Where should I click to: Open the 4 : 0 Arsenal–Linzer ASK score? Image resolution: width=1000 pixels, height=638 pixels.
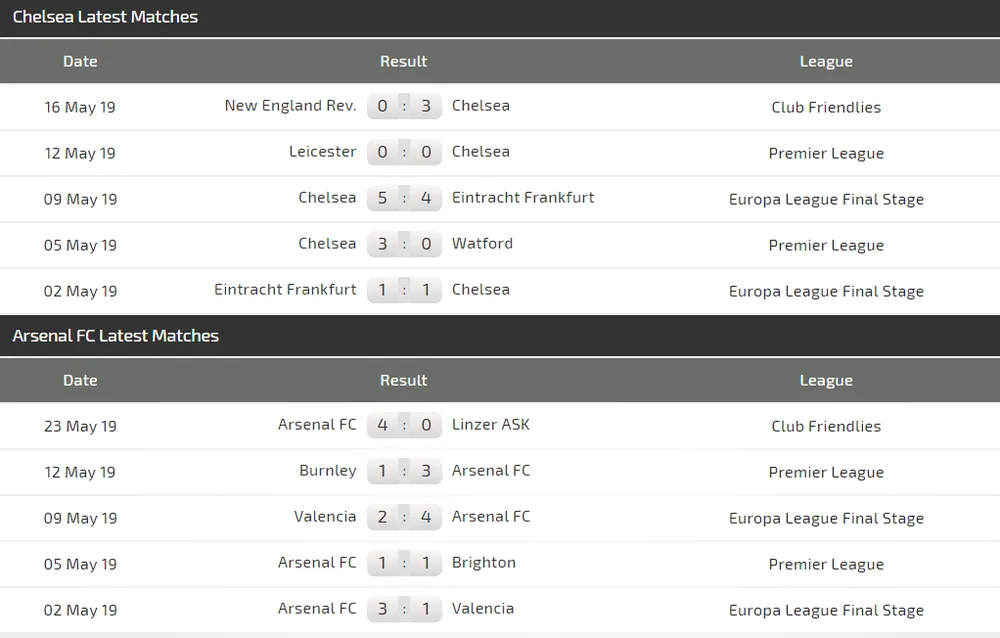404,425
